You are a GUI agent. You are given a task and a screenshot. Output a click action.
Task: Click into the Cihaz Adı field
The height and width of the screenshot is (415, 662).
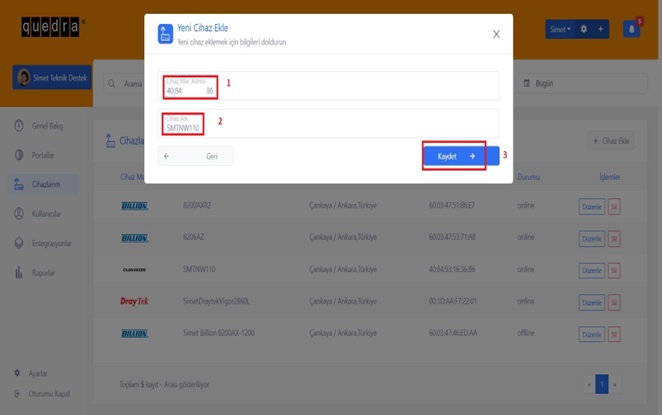[x=330, y=123]
